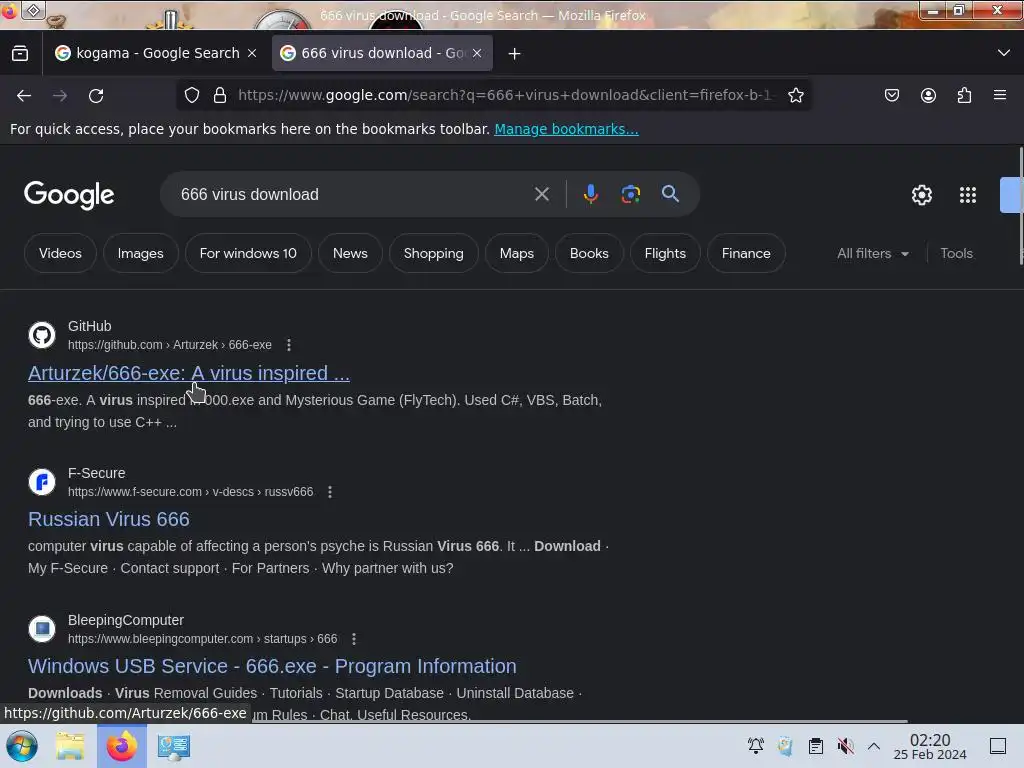
Task: Switch to Shopping results
Action: (434, 253)
